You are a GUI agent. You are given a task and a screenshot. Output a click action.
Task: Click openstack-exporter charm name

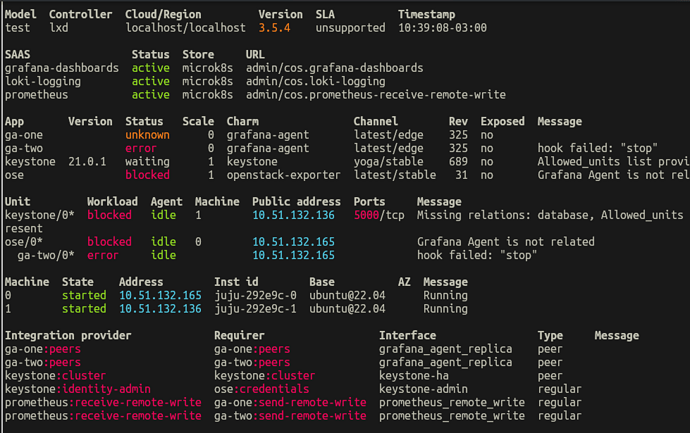[x=283, y=175]
